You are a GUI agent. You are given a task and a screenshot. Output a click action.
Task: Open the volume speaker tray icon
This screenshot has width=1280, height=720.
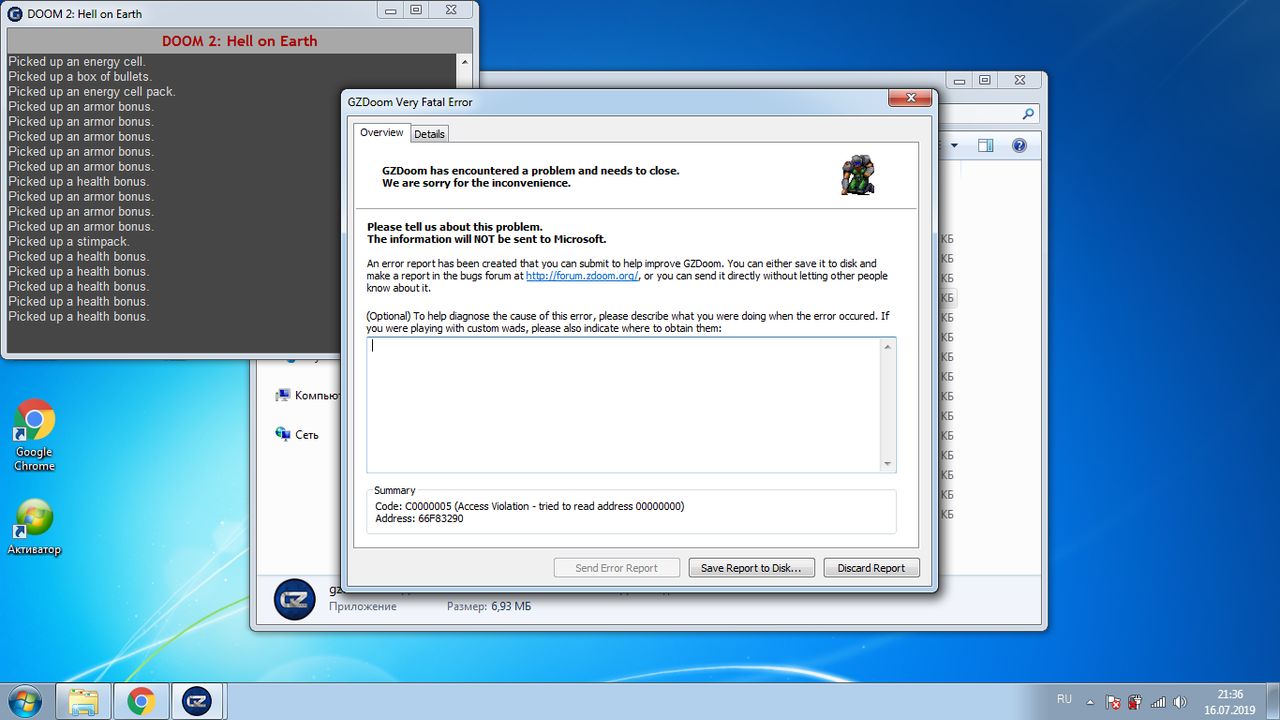pos(1181,702)
